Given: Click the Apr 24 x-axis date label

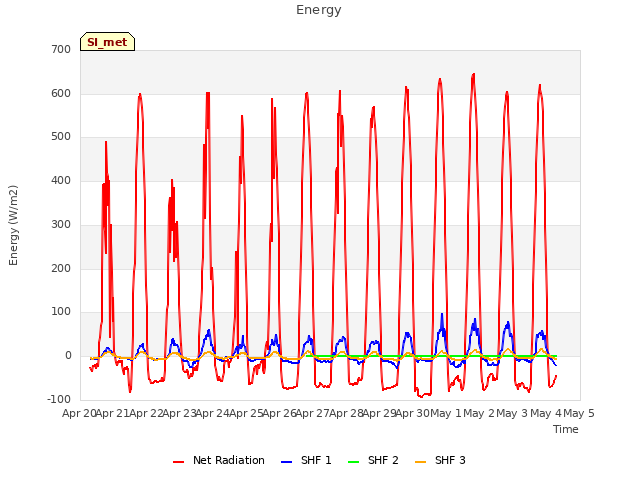Looking at the screenshot, I should [213, 413].
